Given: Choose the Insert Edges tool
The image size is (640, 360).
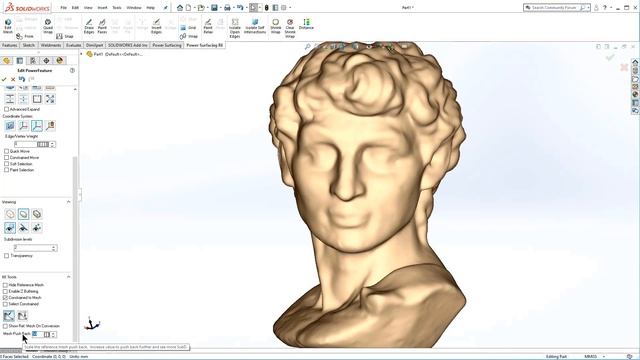Looking at the screenshot, I should point(156,26).
